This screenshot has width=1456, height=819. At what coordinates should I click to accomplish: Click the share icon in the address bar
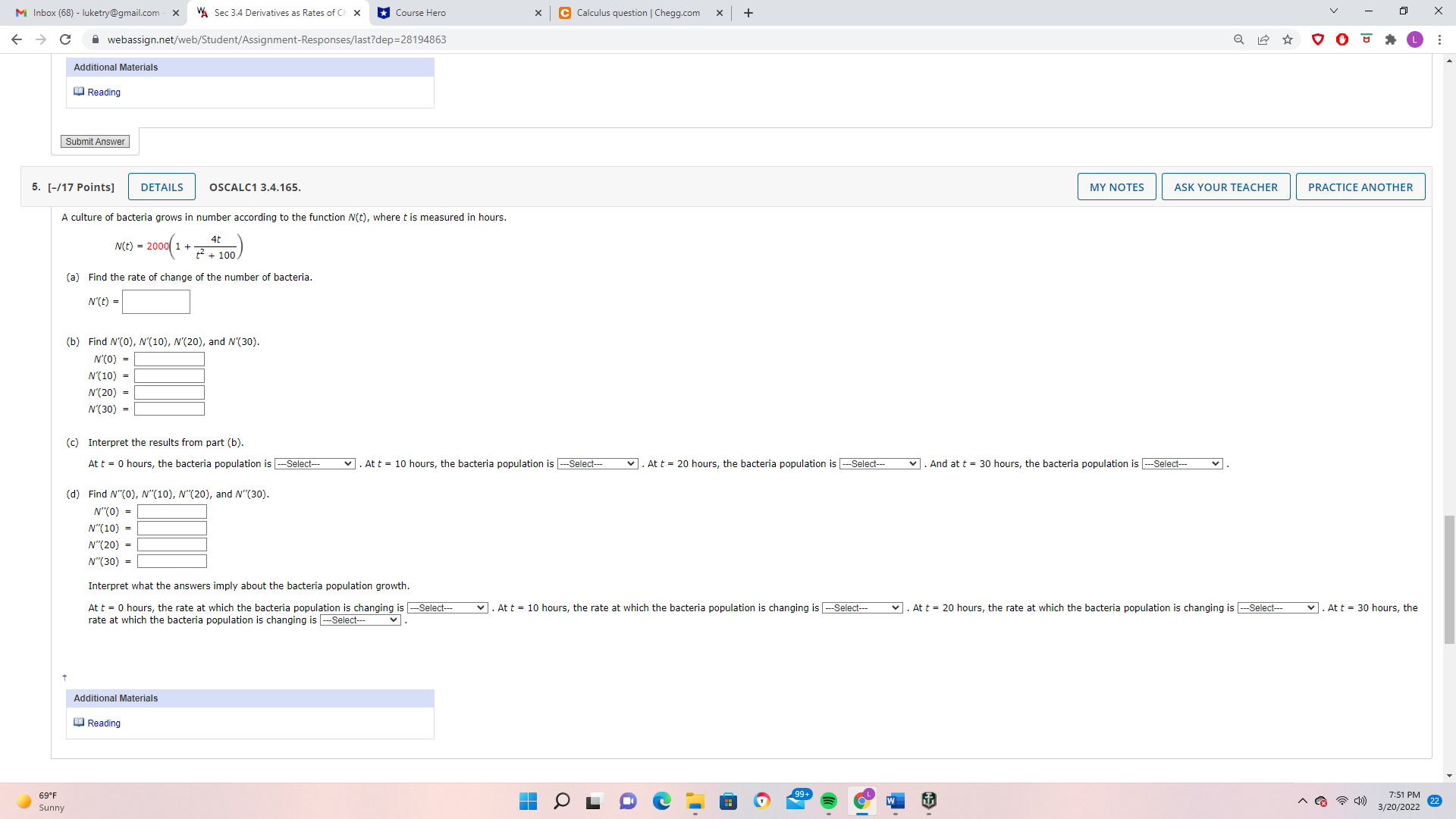click(1263, 39)
